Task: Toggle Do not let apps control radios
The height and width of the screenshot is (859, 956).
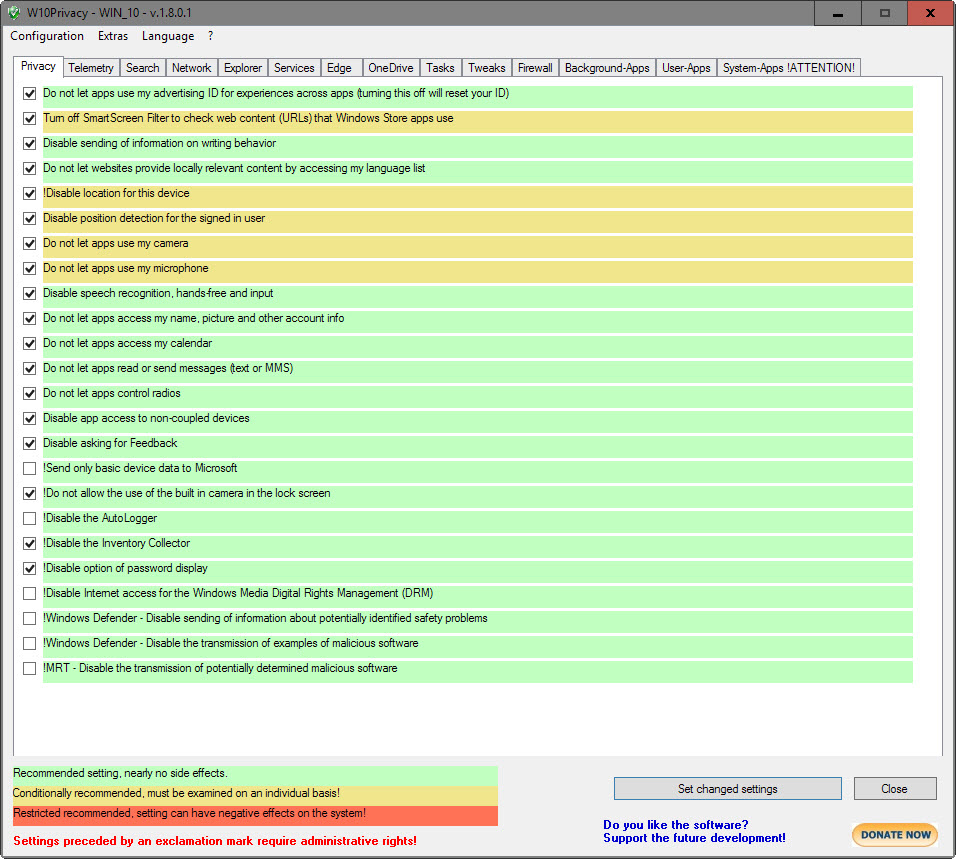Action: click(29, 393)
